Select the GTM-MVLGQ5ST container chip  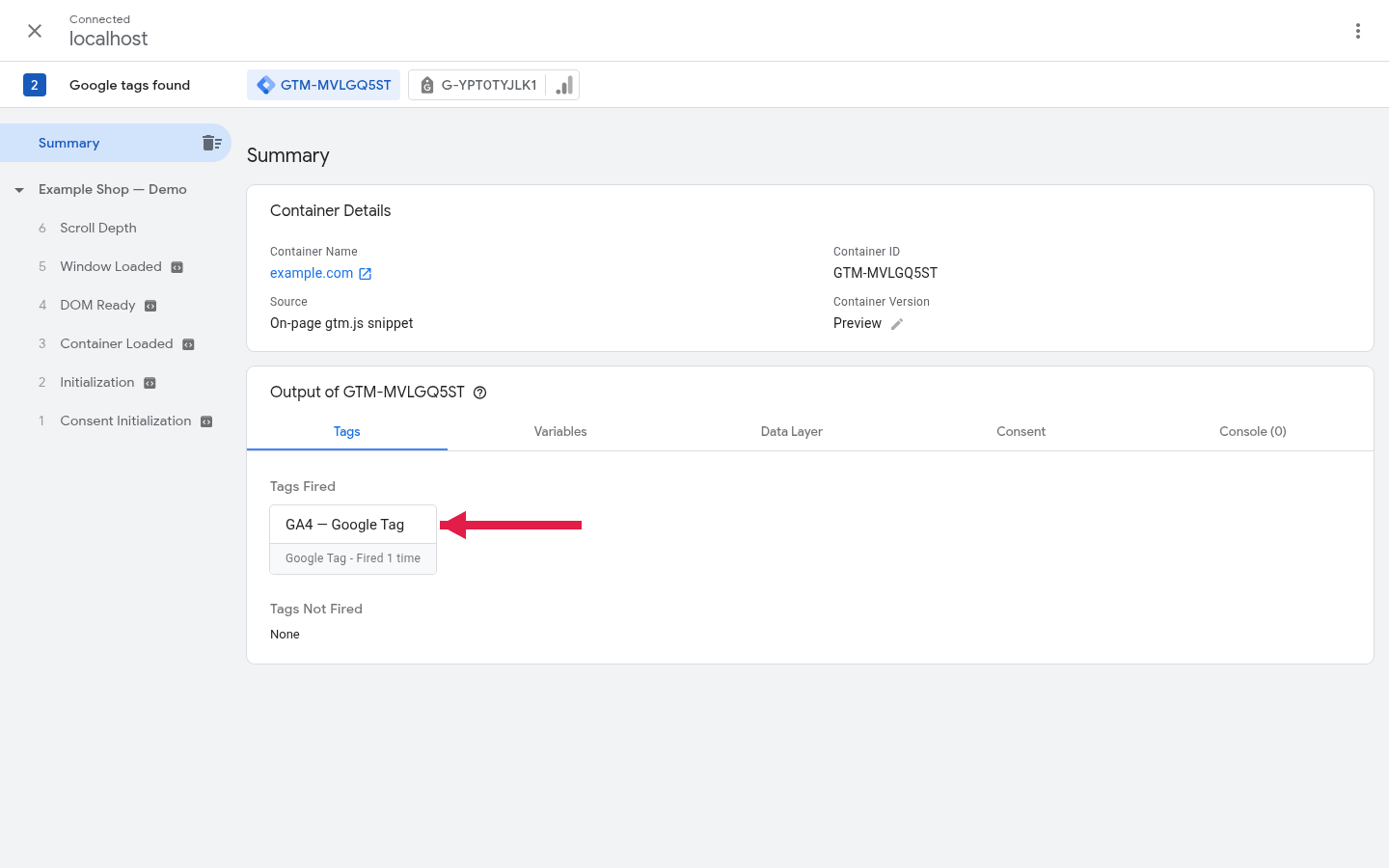point(323,85)
